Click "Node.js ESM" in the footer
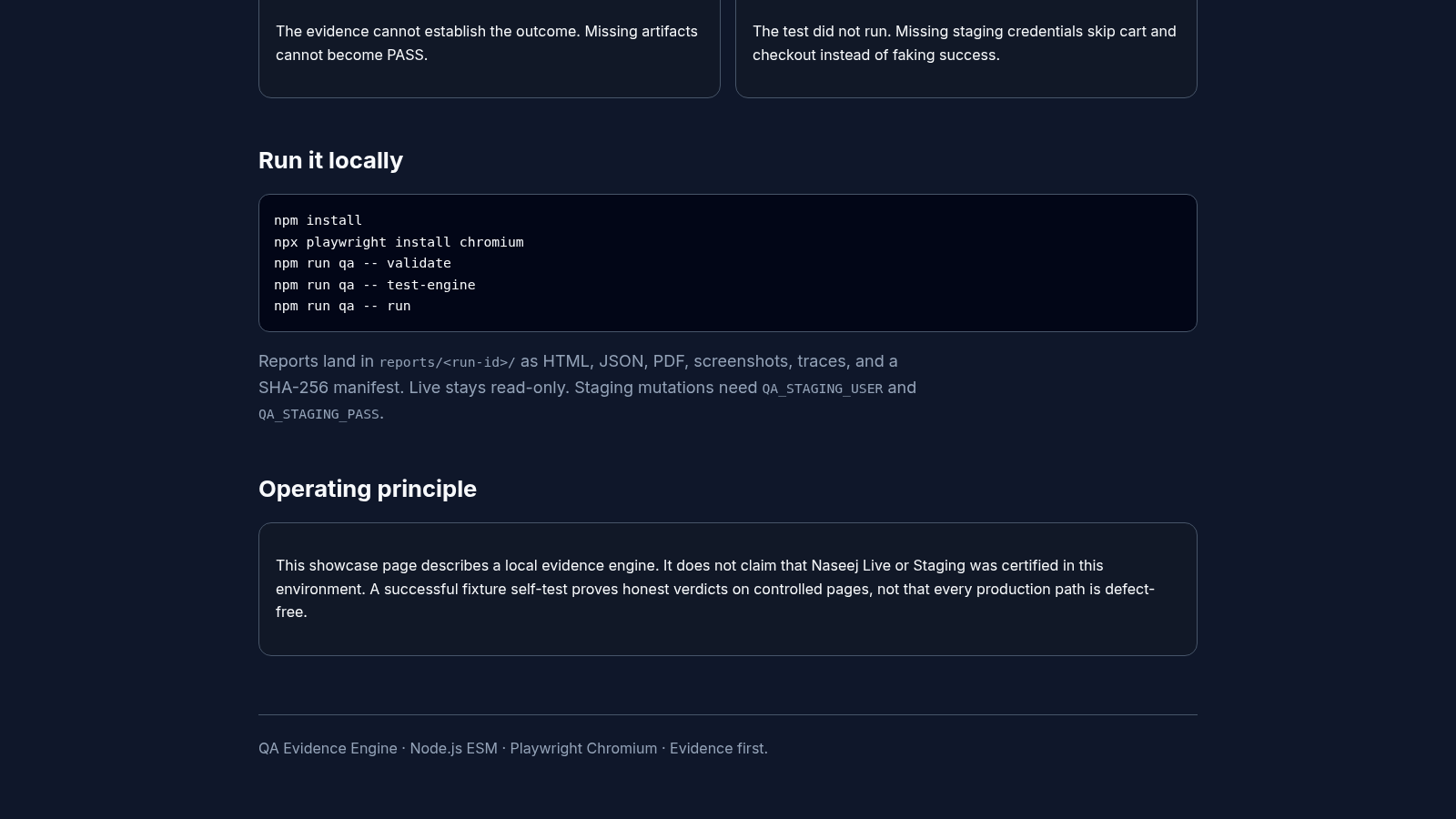This screenshot has width=1456, height=819. point(453,748)
